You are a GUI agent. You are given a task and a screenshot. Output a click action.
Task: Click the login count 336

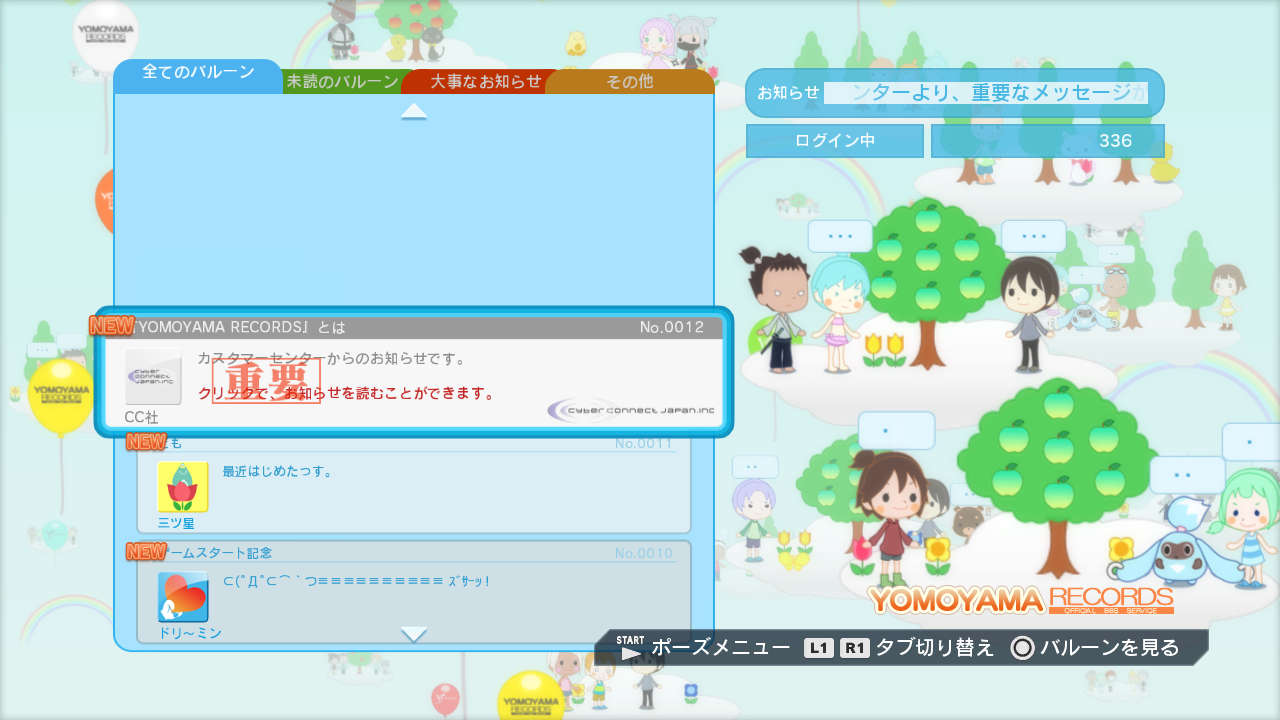coord(1048,141)
